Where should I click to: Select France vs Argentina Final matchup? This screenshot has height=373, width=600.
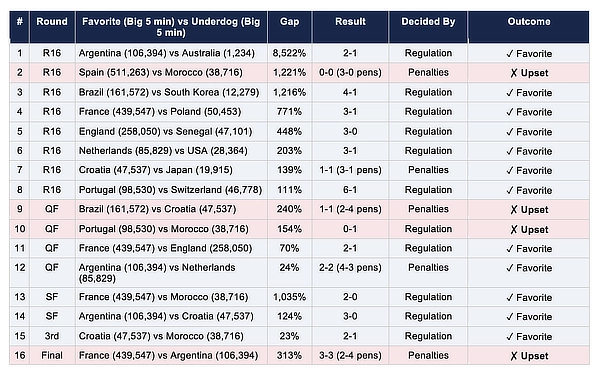pyautogui.click(x=168, y=355)
